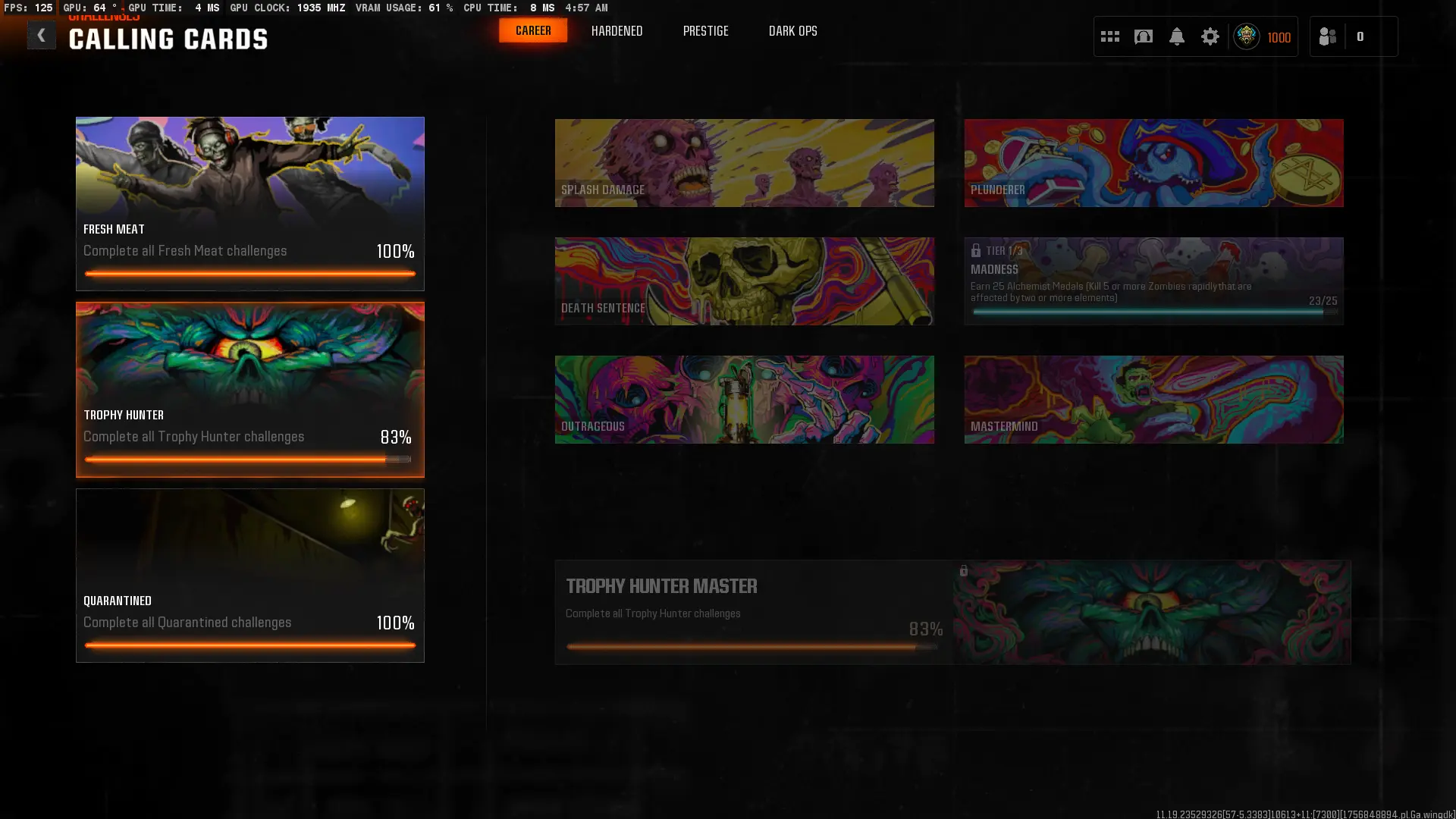Open the voice chat headset icon
Screen dimensions: 1456x819
click(x=1144, y=36)
